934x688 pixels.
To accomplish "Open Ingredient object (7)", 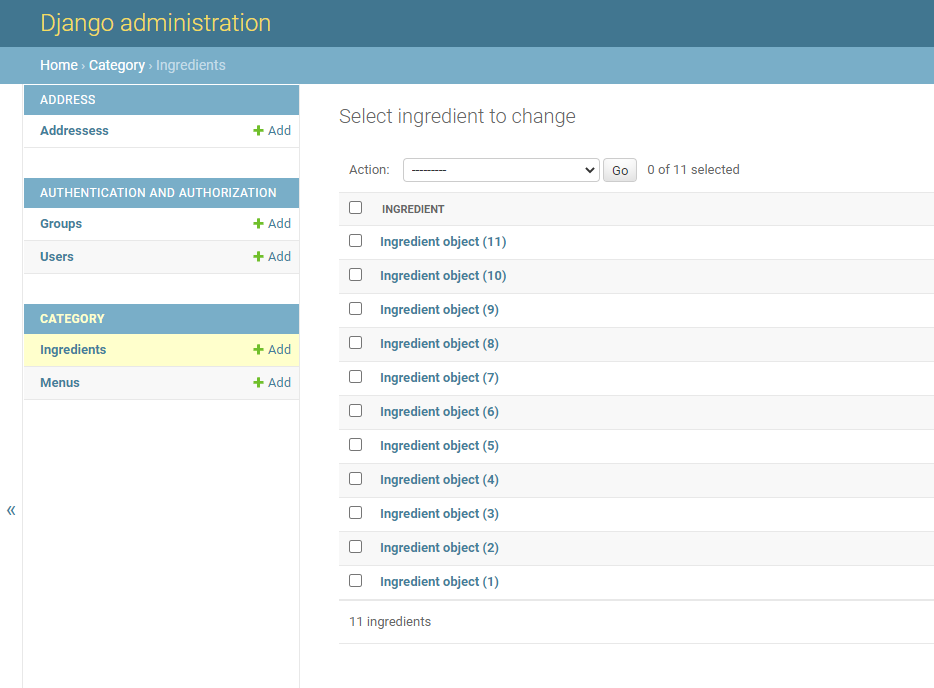I will coord(440,378).
